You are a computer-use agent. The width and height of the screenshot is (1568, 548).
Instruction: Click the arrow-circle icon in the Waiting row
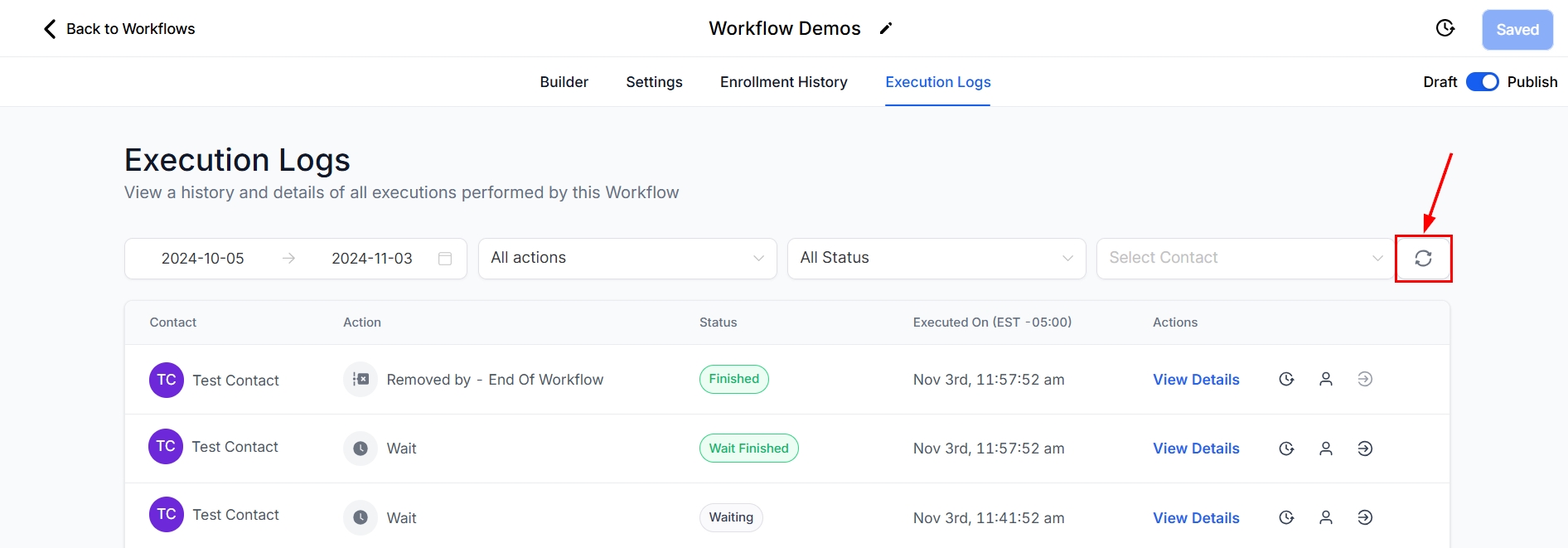(1365, 517)
